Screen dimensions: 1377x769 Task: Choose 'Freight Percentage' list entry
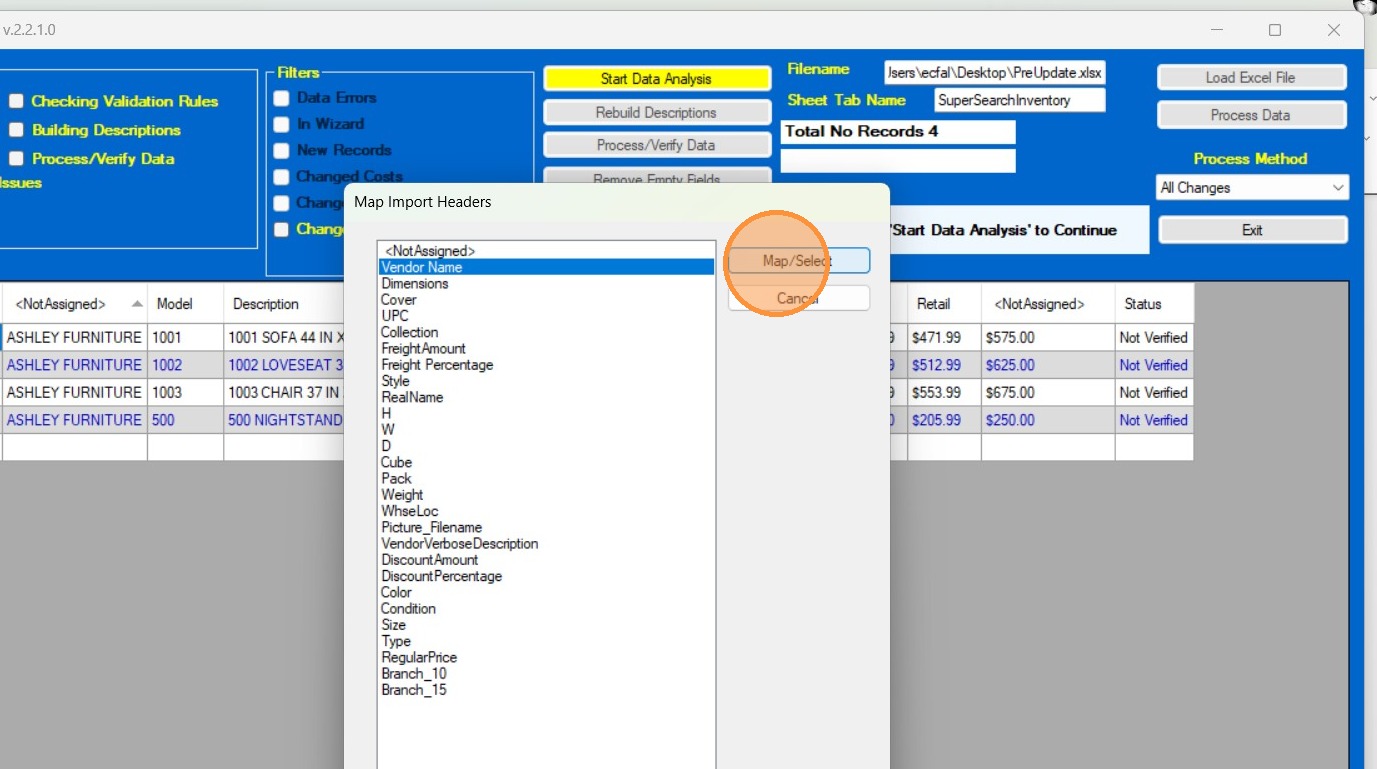[x=437, y=365]
